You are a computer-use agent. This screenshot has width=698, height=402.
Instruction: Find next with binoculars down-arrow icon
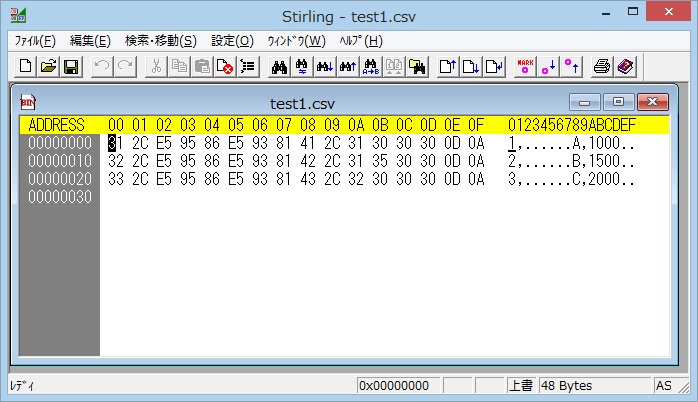tap(325, 67)
